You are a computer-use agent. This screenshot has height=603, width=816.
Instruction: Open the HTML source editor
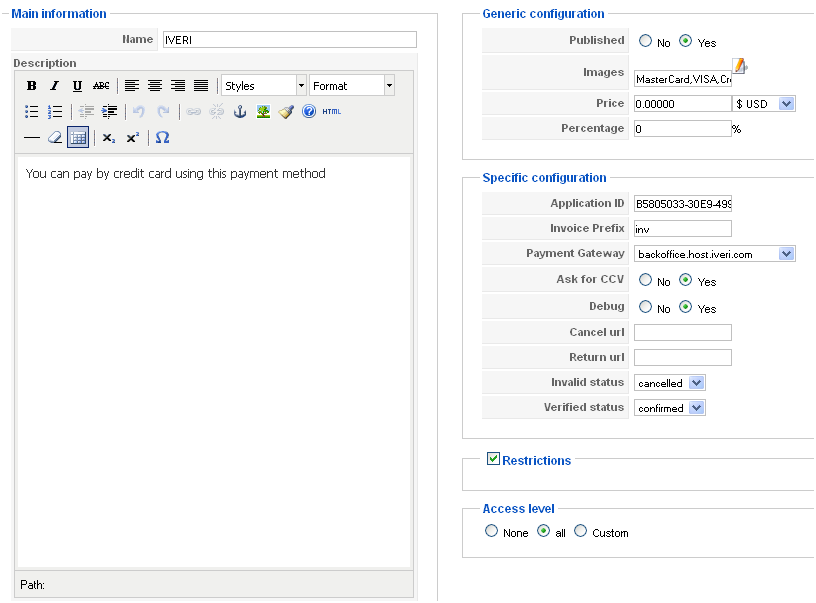pyautogui.click(x=331, y=111)
